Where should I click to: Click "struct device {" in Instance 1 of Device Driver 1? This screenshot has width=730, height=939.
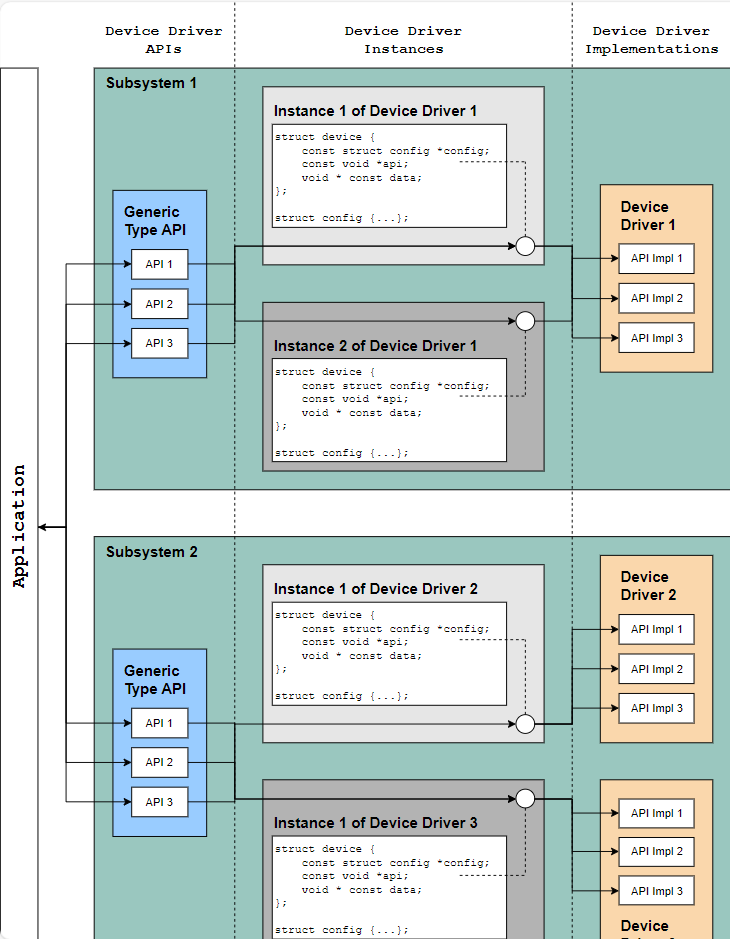point(325,137)
